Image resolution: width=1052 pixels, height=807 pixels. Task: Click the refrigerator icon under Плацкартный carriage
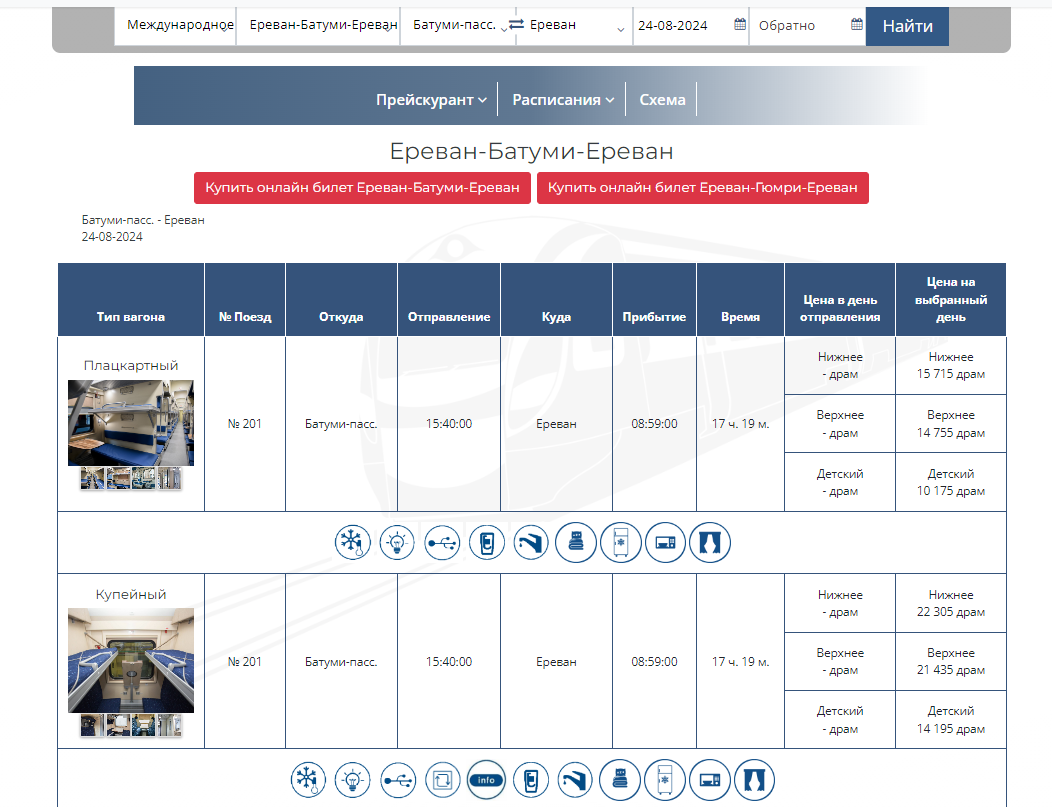[x=621, y=542]
